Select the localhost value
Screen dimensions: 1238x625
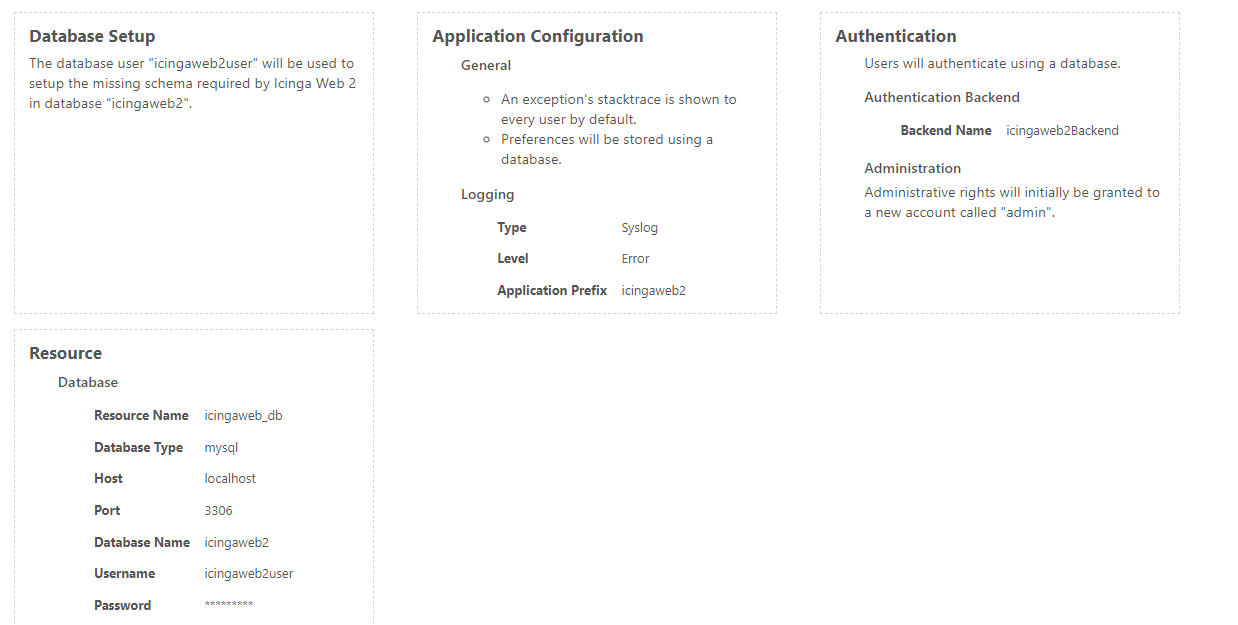pos(230,479)
